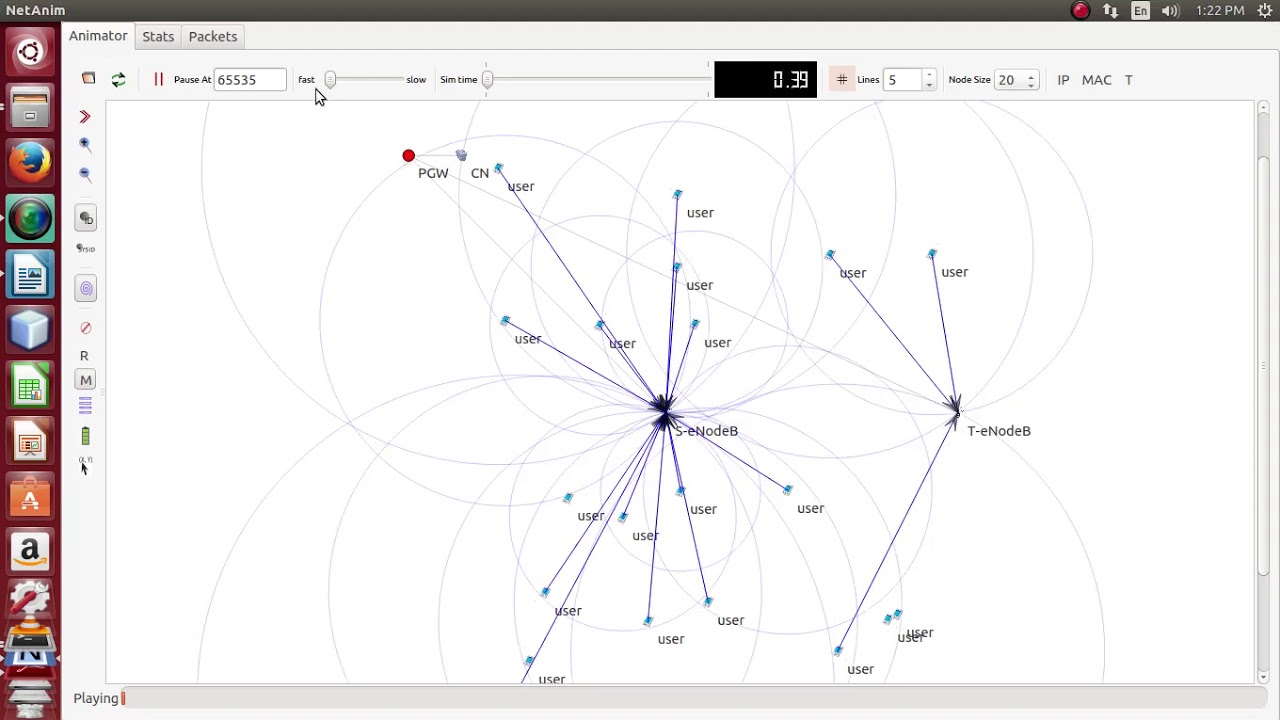
Task: Decrease the Lines spinbox value
Action: (929, 85)
